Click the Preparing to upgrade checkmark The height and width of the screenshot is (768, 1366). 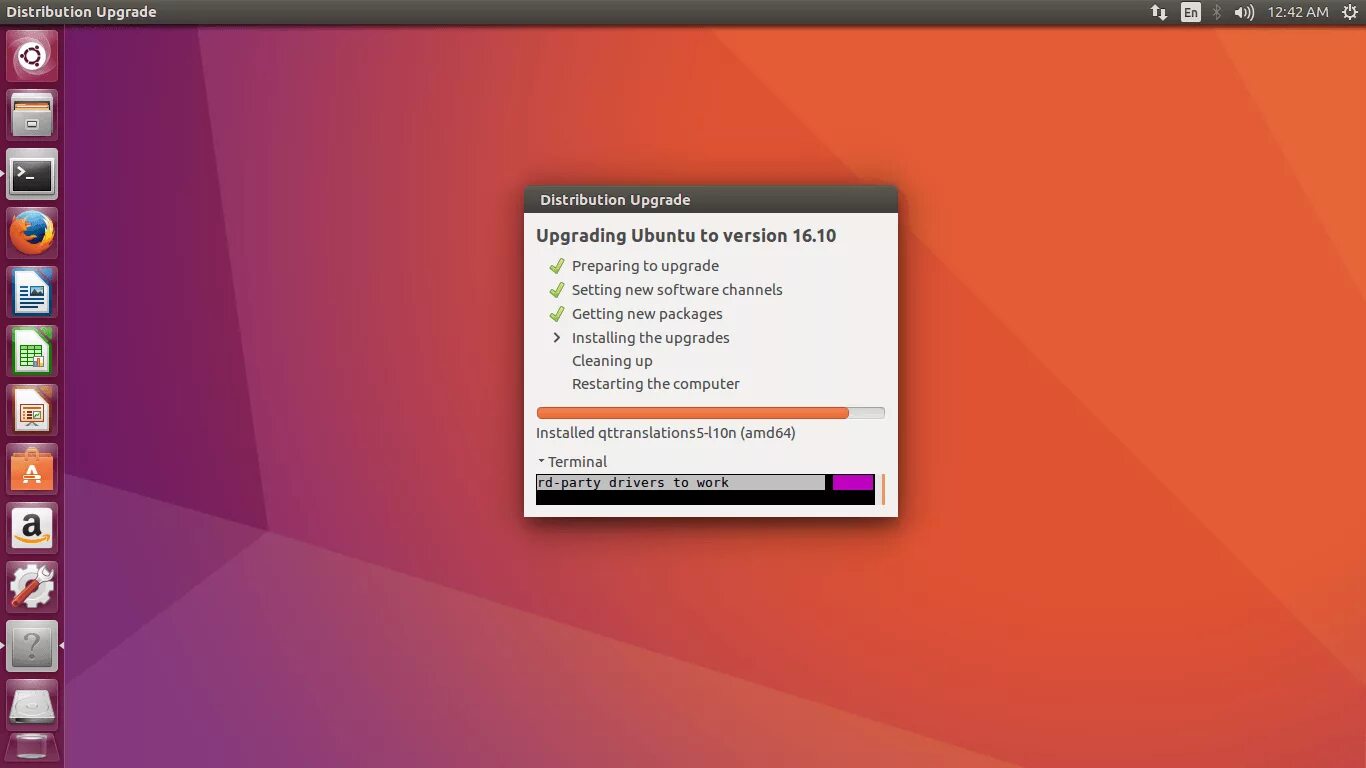click(x=557, y=266)
